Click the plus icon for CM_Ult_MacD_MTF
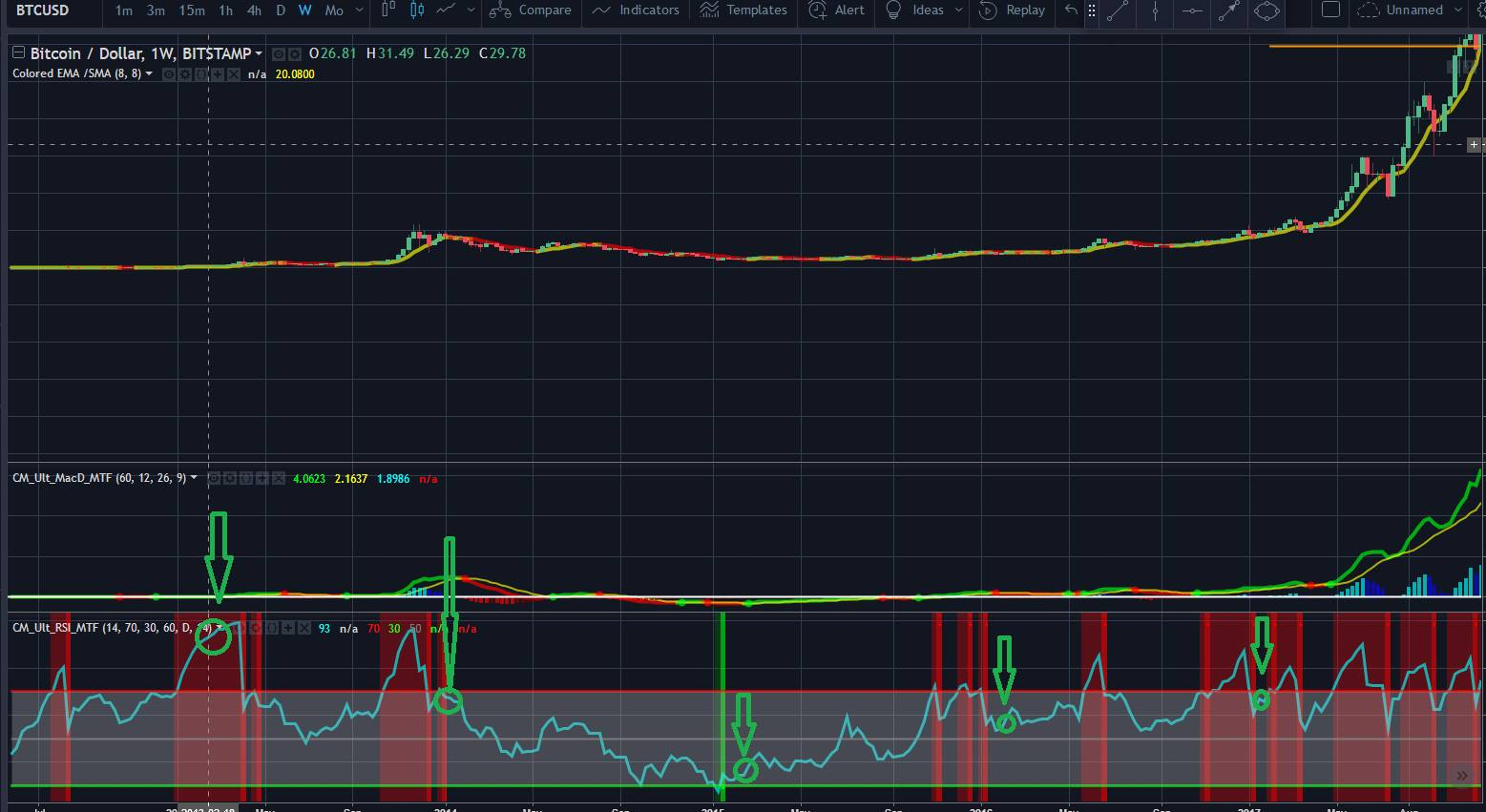Screen dimensions: 1486x812 [x=262, y=478]
